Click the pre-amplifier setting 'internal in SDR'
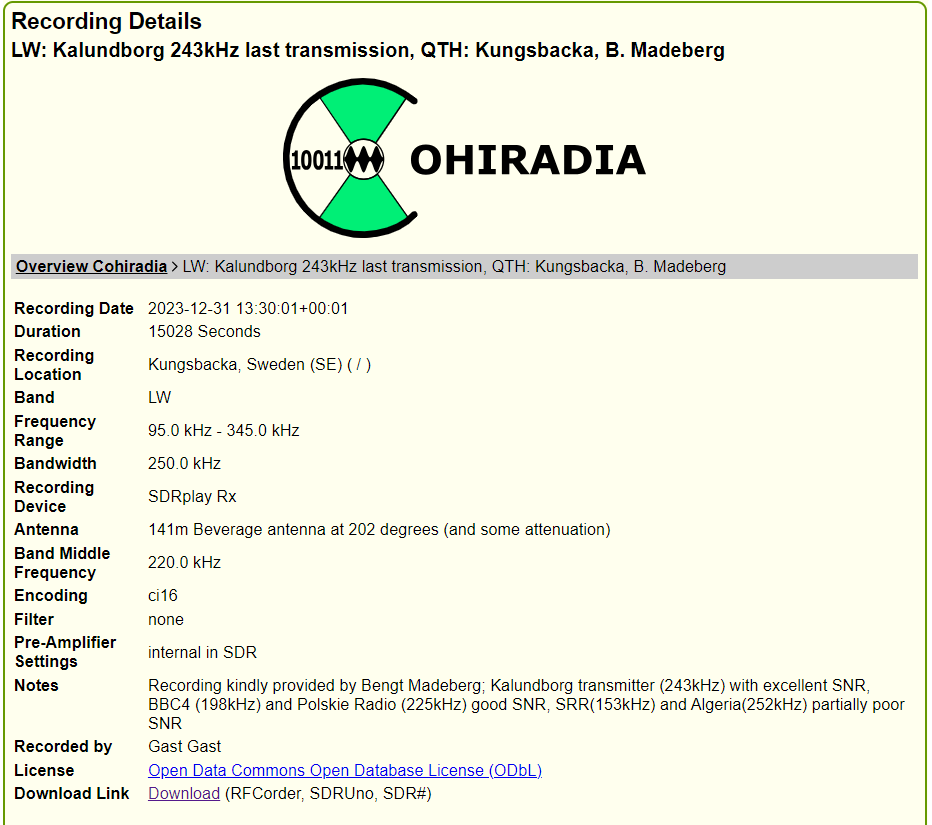Screen dimensions: 932x825 pyautogui.click(x=202, y=653)
